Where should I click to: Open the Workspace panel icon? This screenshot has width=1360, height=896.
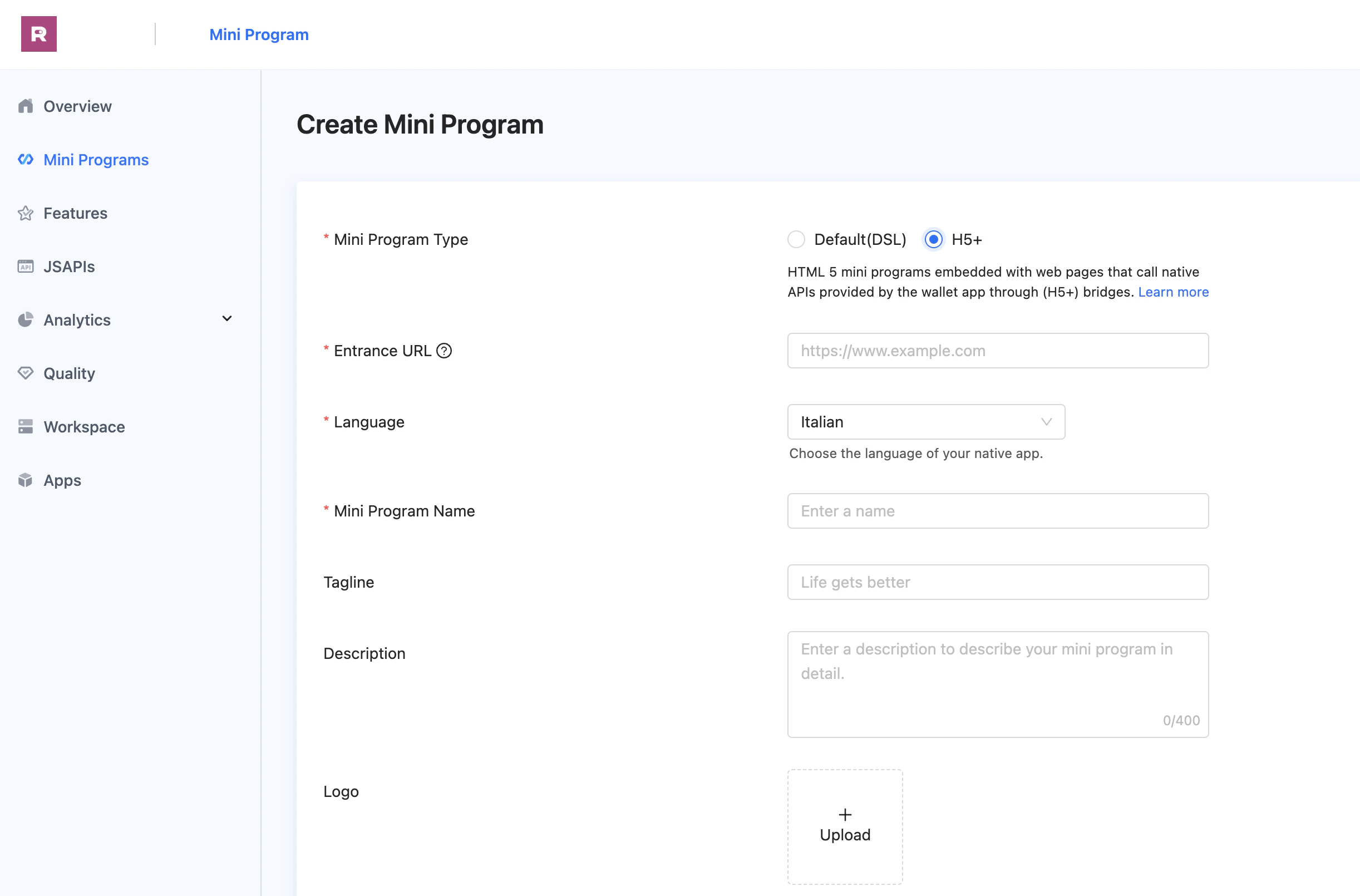pyautogui.click(x=26, y=426)
